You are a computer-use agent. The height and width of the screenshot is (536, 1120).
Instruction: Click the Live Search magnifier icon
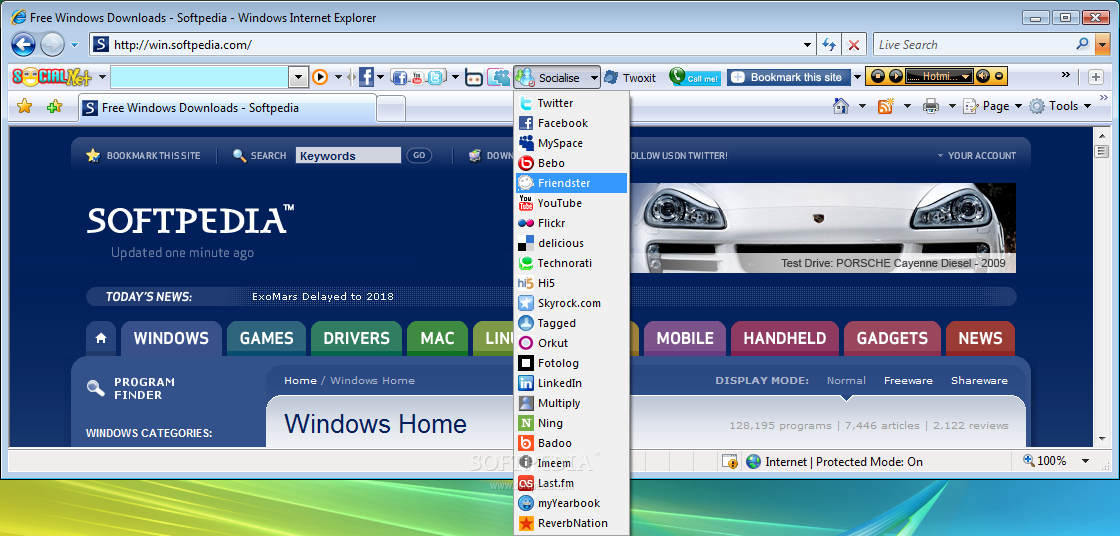1083,44
